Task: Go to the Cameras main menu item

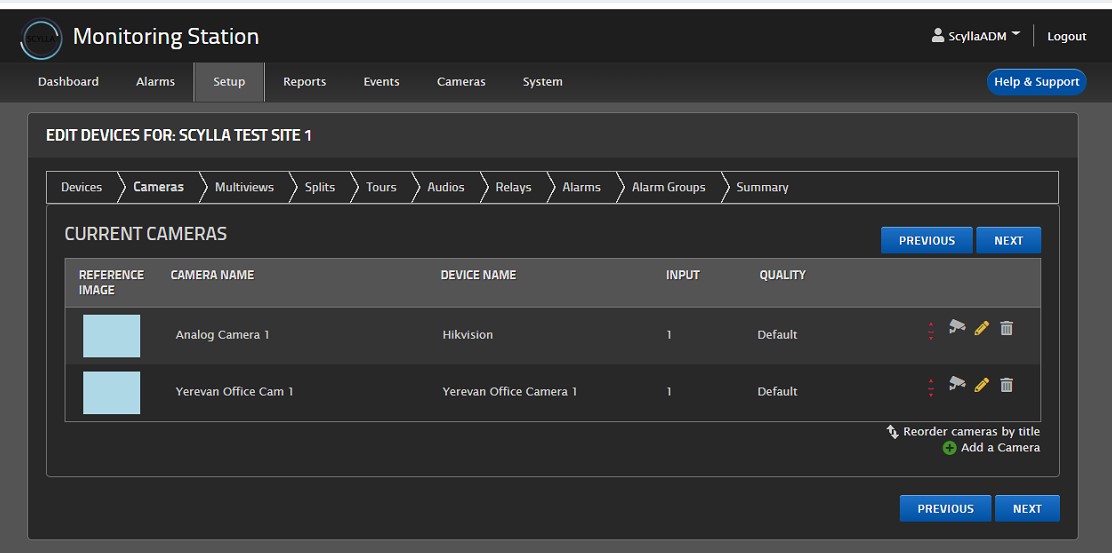Action: 461,82
